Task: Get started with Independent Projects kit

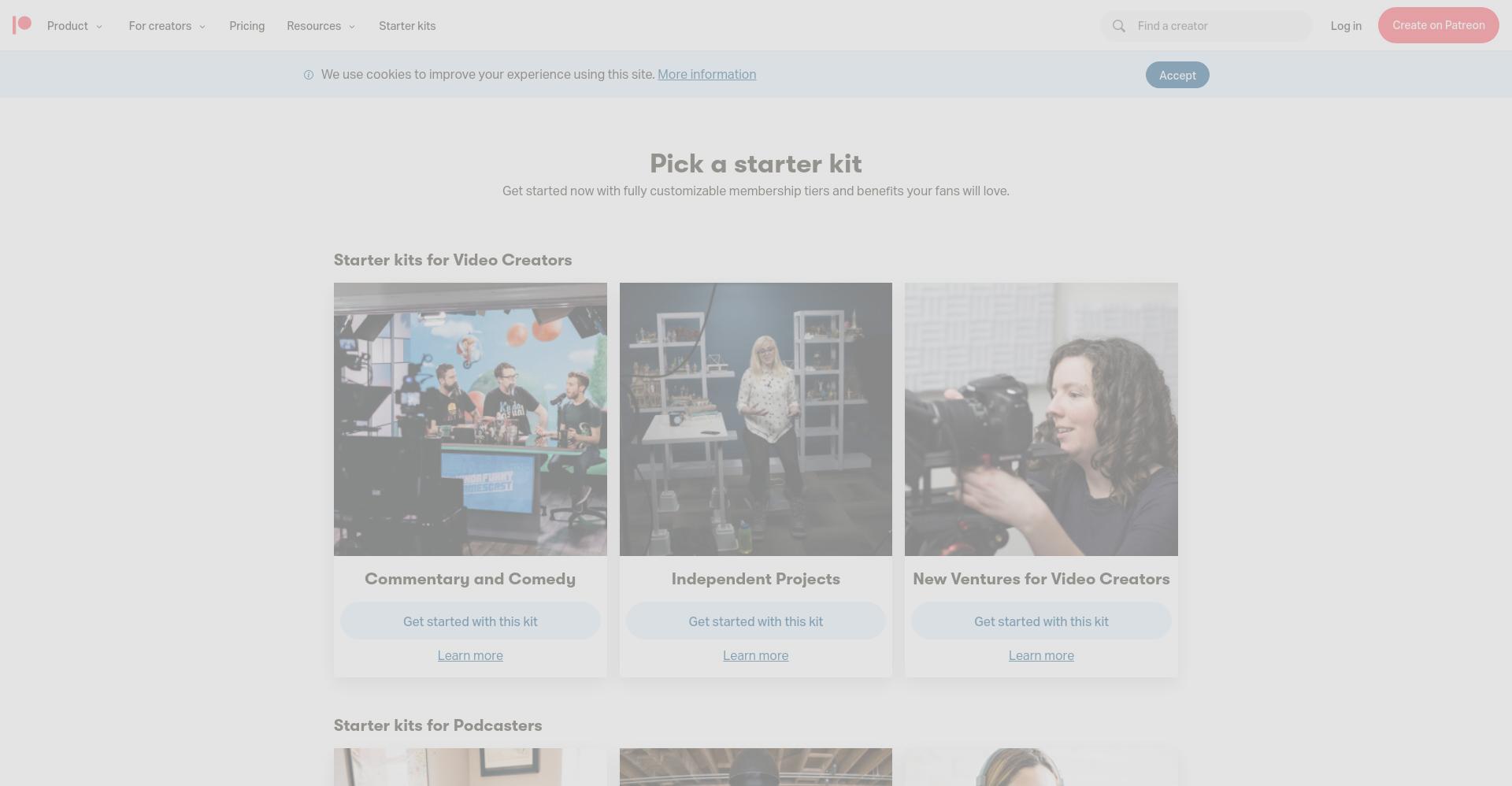Action: [756, 621]
